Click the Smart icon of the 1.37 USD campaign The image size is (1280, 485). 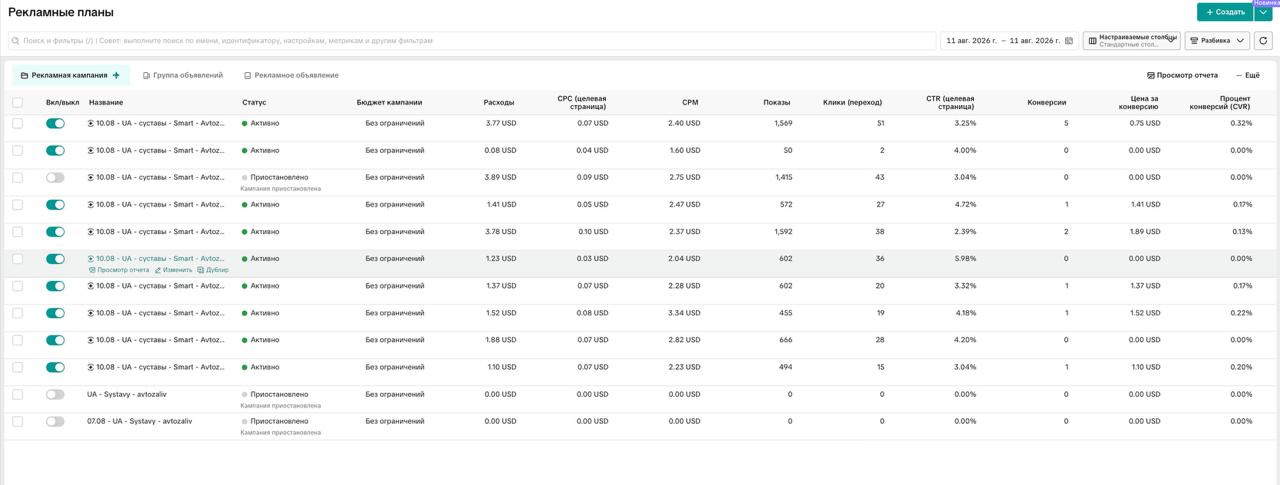point(91,285)
